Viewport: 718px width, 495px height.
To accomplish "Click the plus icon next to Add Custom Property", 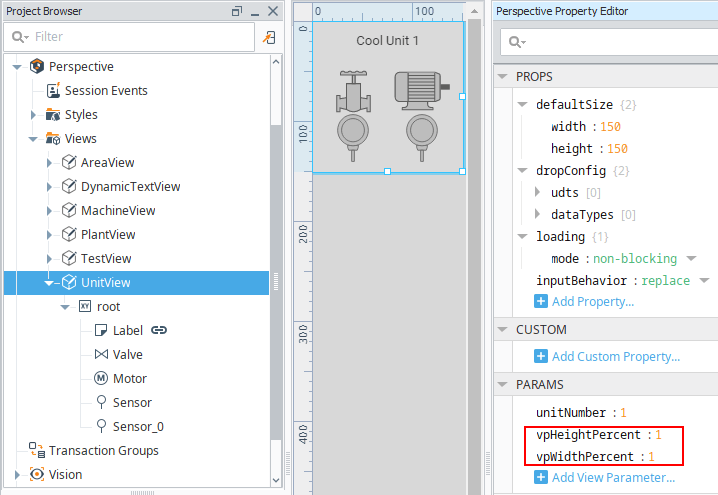I will click(541, 356).
